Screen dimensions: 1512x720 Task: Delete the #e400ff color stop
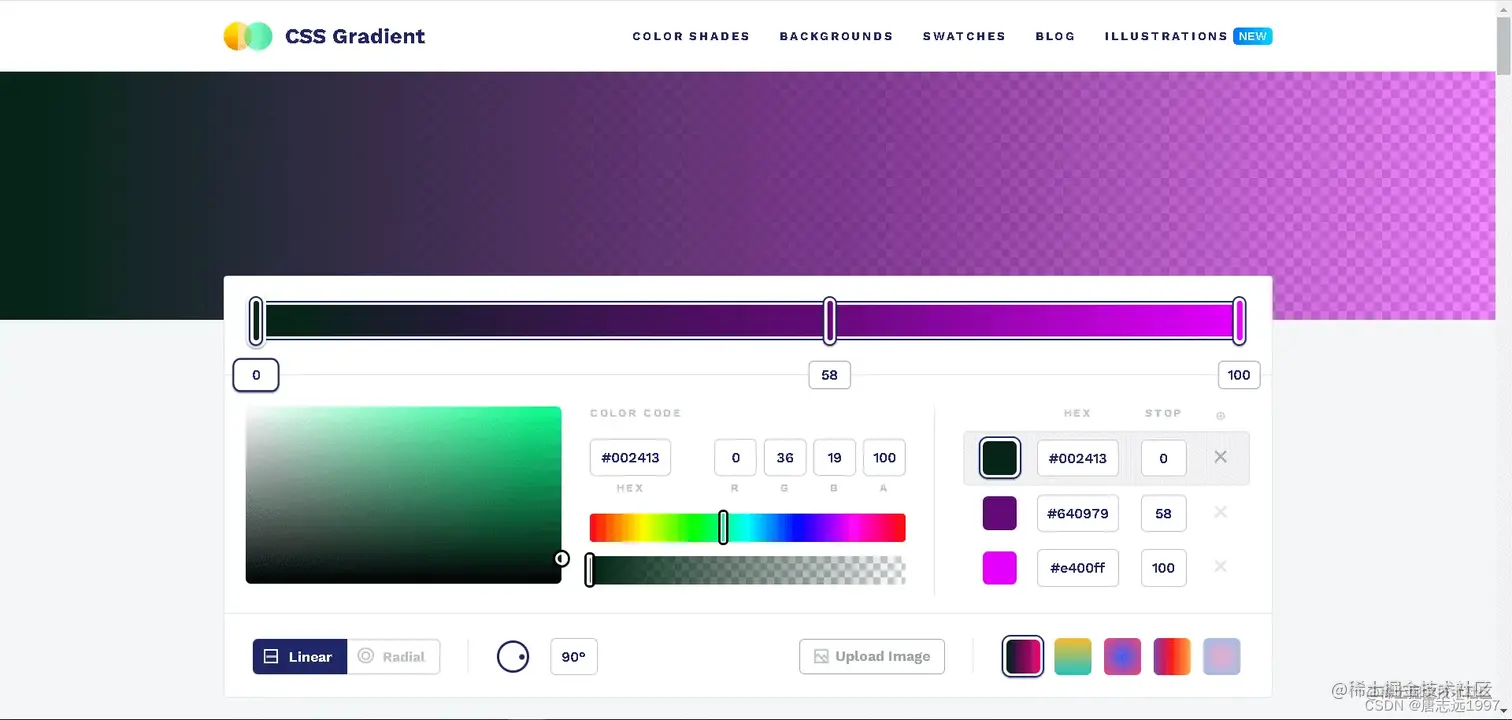coord(1220,567)
